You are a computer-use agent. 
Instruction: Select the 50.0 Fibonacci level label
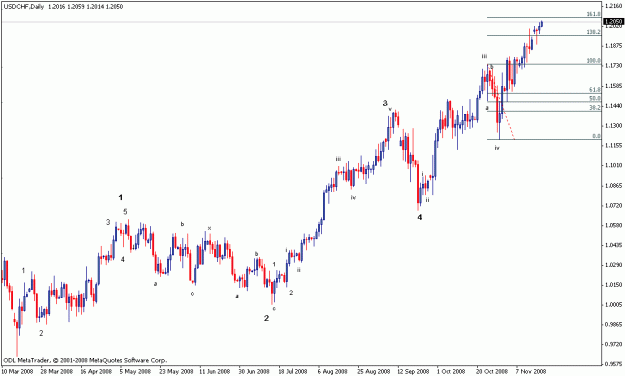[595, 98]
